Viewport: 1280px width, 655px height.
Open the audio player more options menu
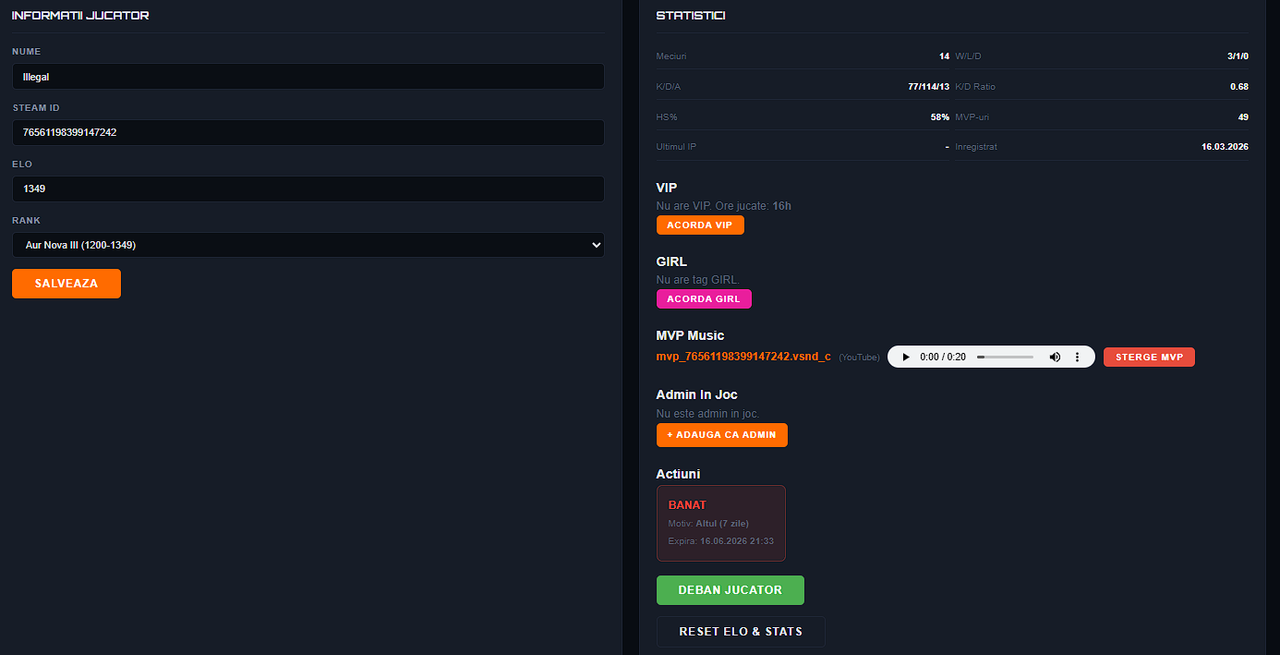[x=1077, y=357]
